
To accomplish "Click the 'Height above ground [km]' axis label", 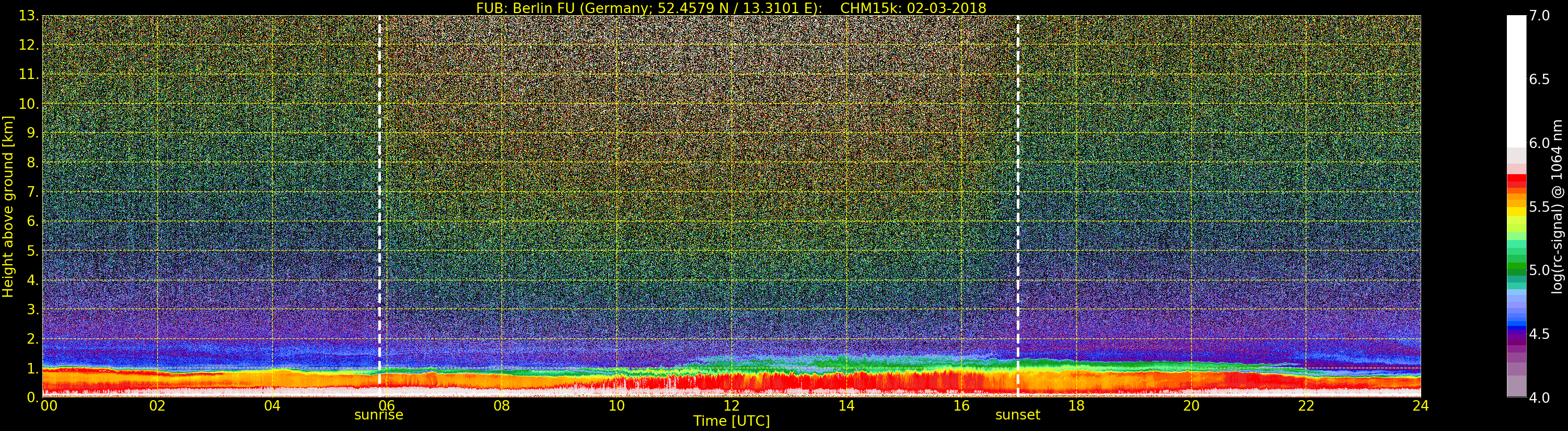I will coord(8,207).
